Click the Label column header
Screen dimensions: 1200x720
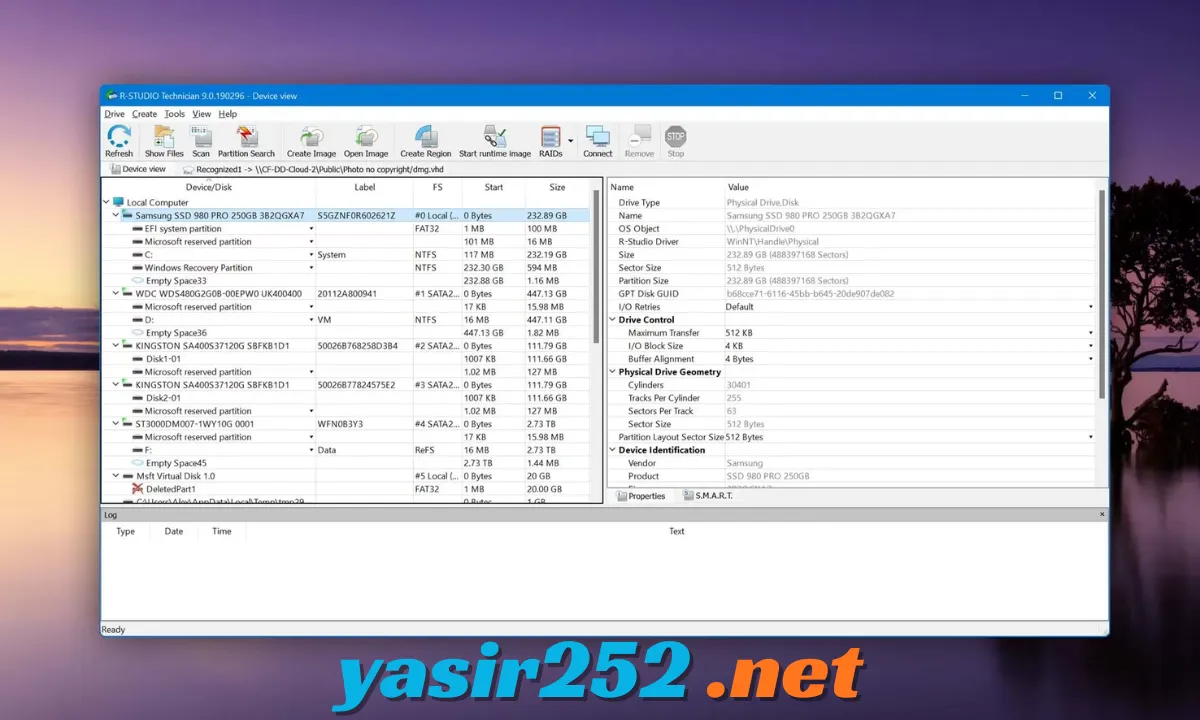point(364,187)
